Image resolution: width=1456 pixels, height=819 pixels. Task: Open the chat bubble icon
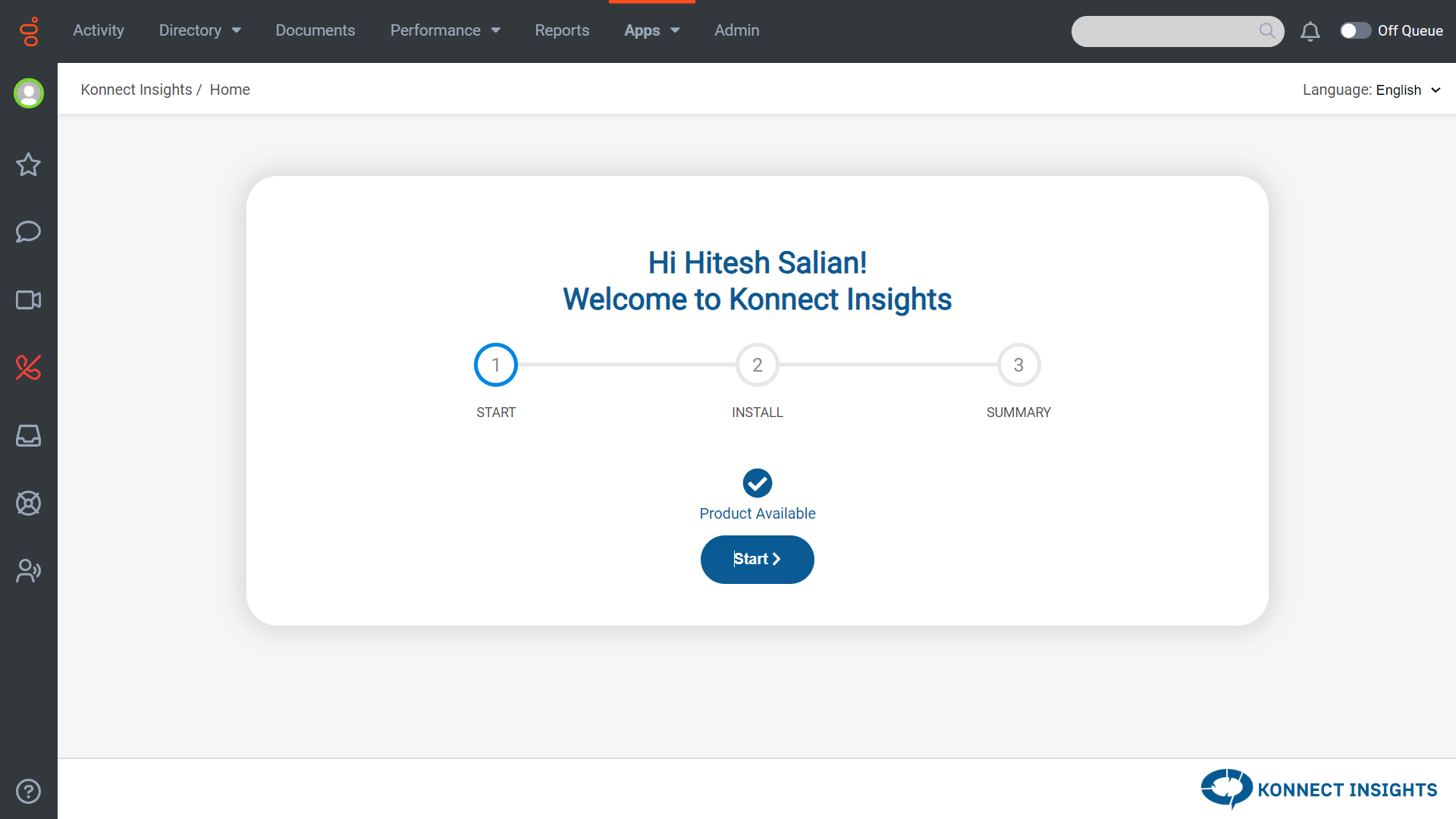pyautogui.click(x=29, y=231)
